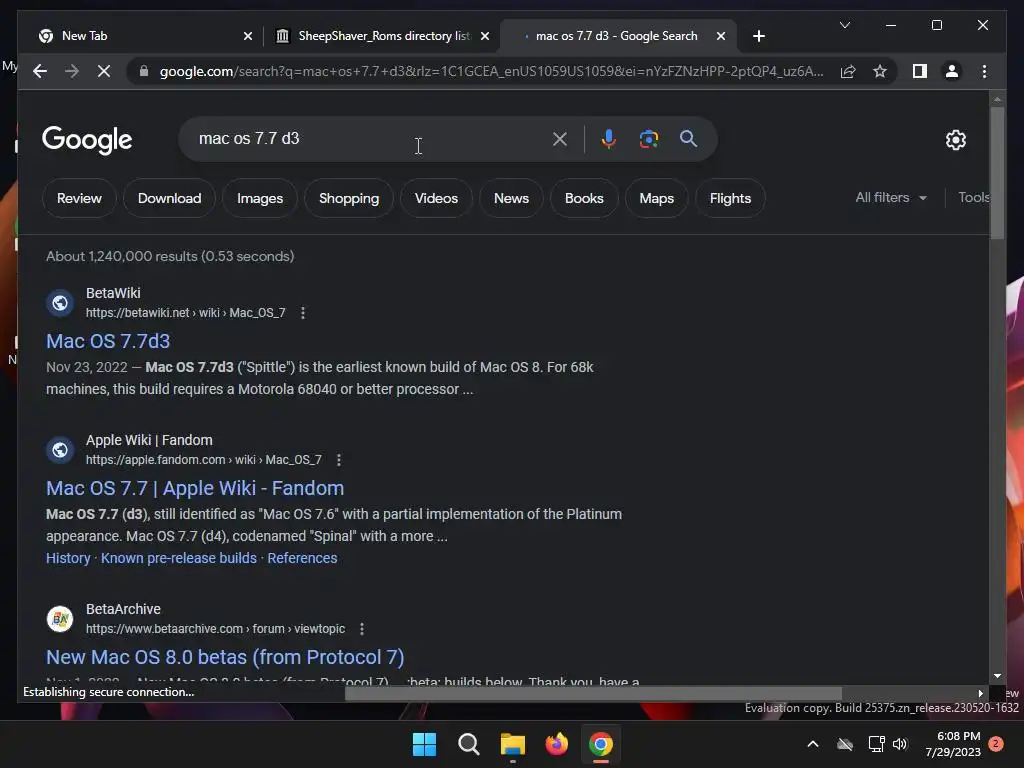
Task: Open the Windows Start menu
Action: 424,744
